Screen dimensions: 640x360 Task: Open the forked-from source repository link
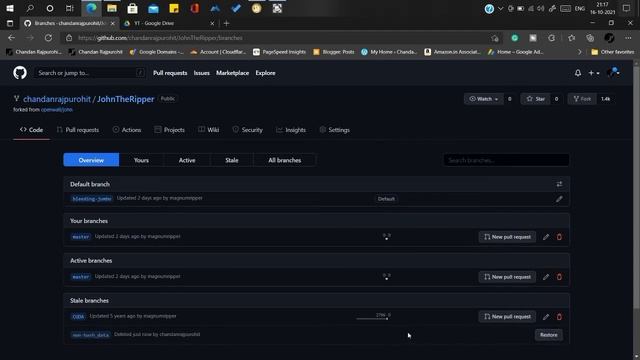(57, 110)
